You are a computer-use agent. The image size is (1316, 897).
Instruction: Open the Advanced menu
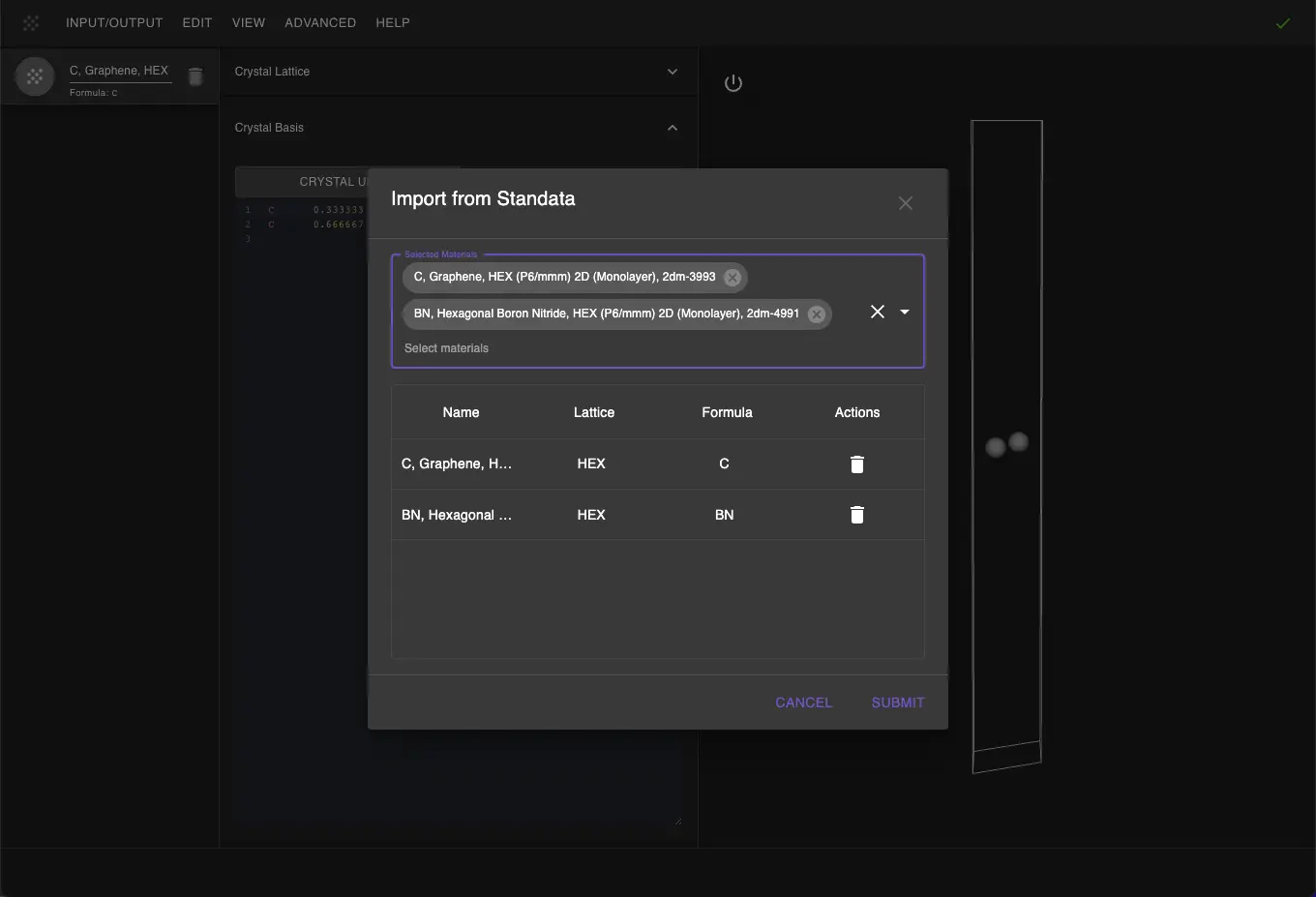tap(320, 22)
